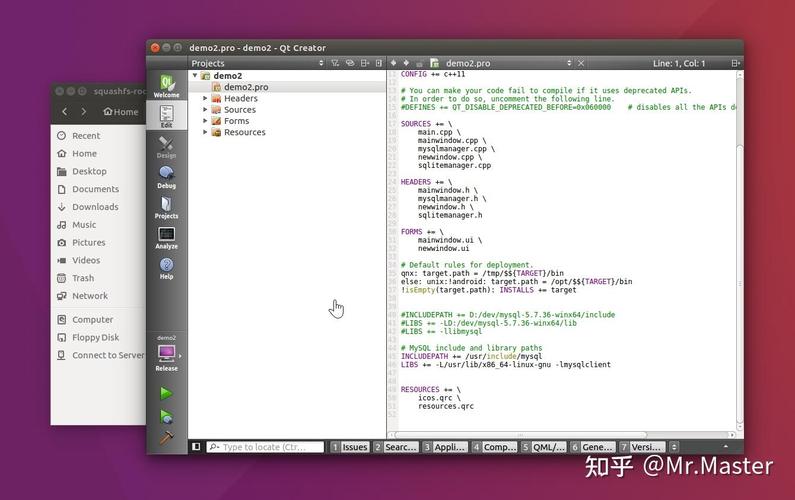Click the editor vertical scrollbar
The height and width of the screenshot is (500, 795).
click(740, 282)
